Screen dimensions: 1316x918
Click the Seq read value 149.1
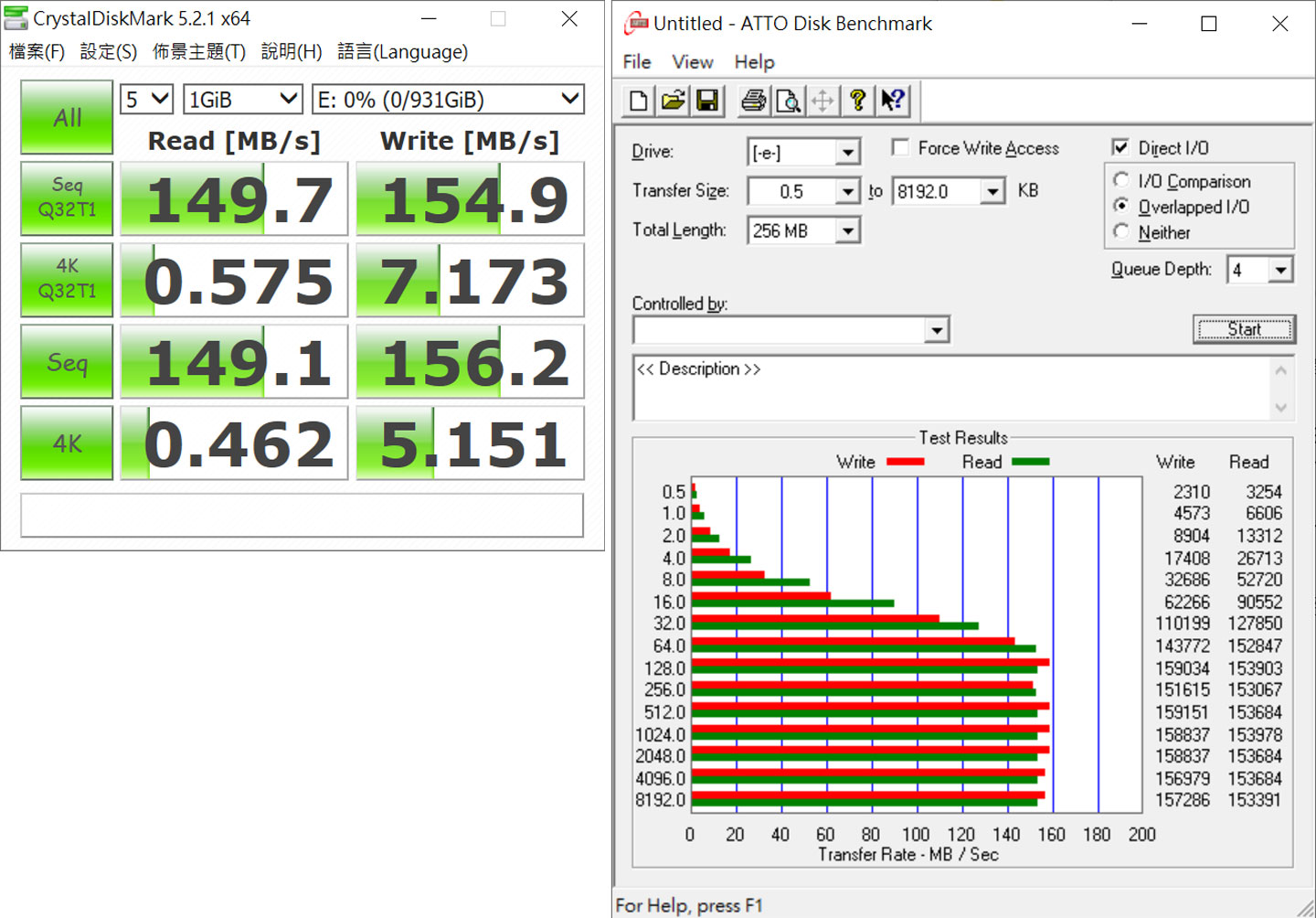point(234,361)
